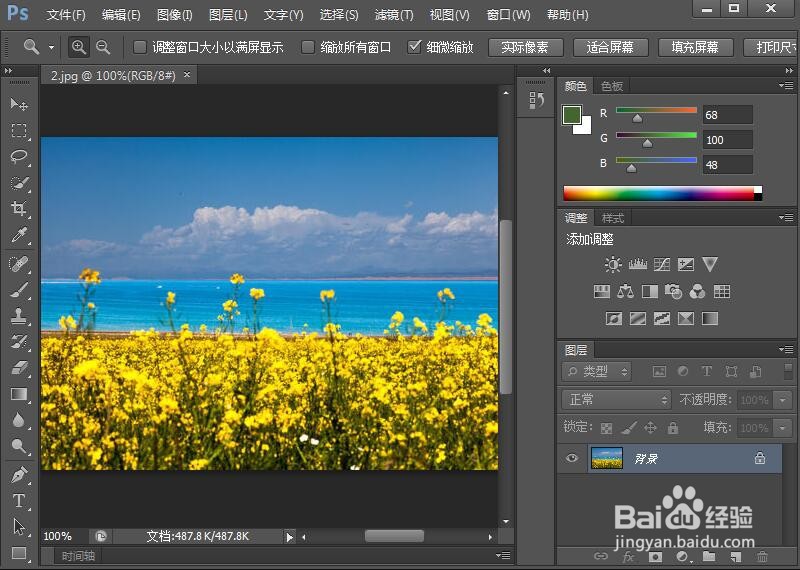Open the blend mode 正常 dropdown
800x570 pixels.
tap(616, 399)
